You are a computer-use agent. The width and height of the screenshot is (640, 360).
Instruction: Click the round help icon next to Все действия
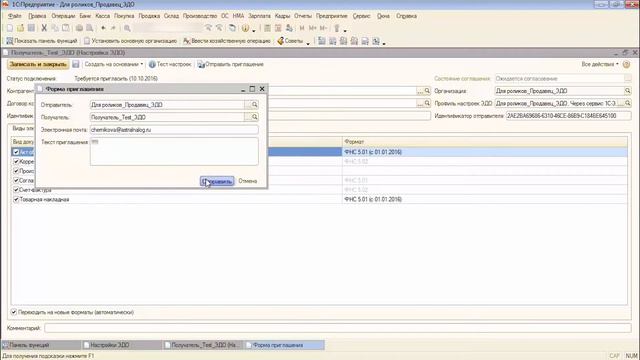[x=627, y=64]
